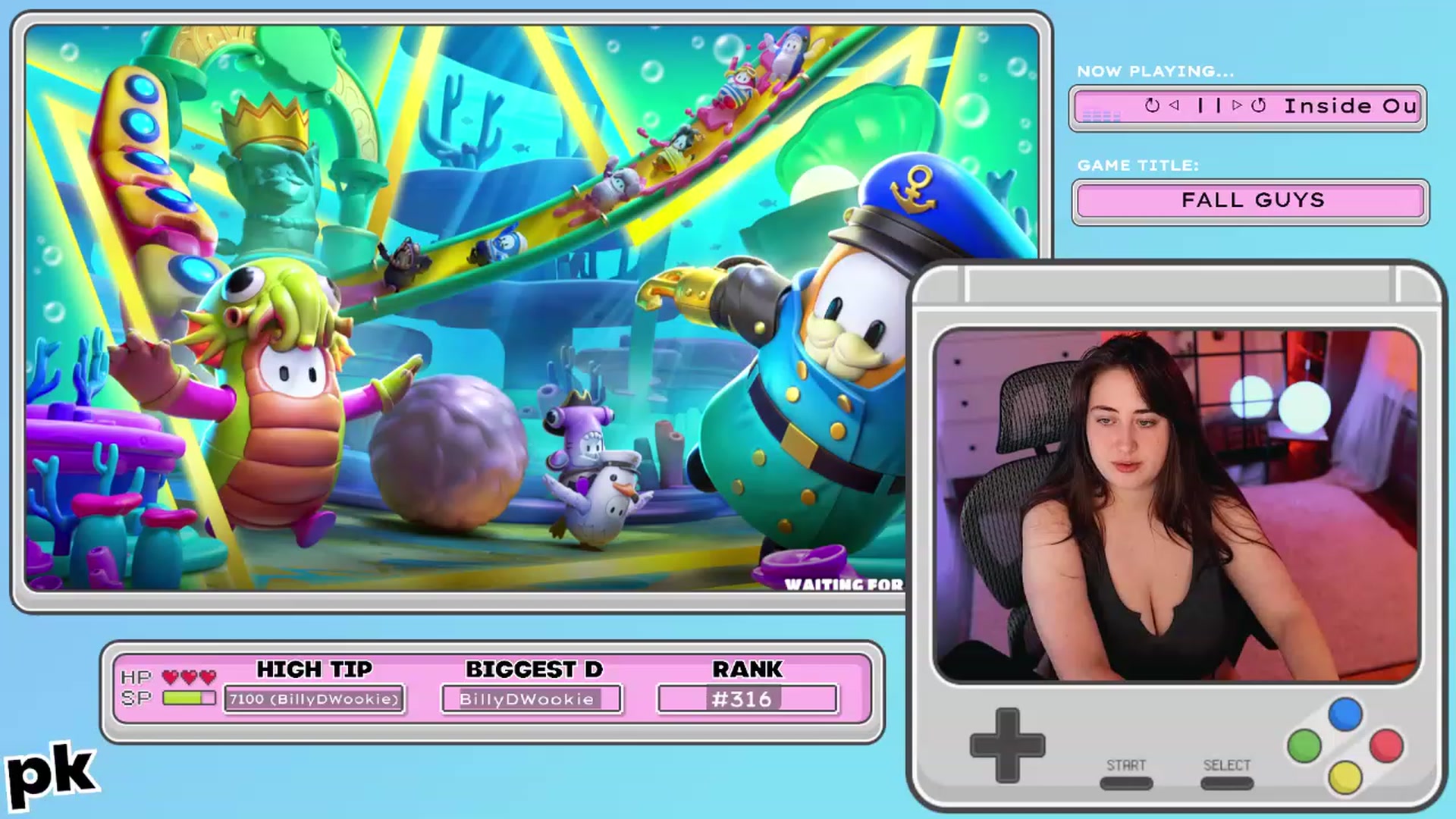
Task: Click the green squid-hat Fall Guy
Action: pyautogui.click(x=265, y=402)
